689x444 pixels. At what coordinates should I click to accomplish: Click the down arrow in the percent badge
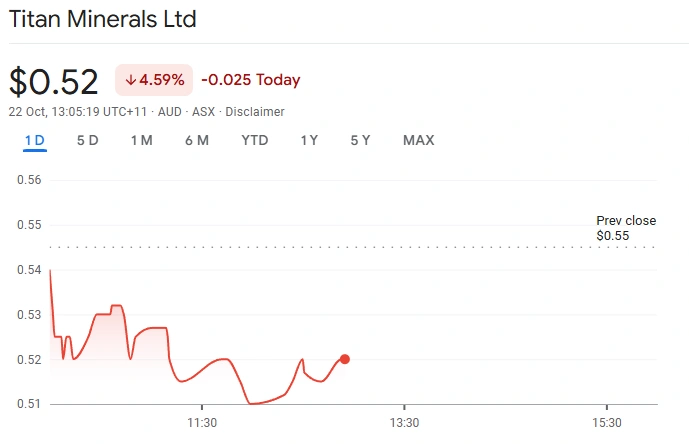coord(130,80)
